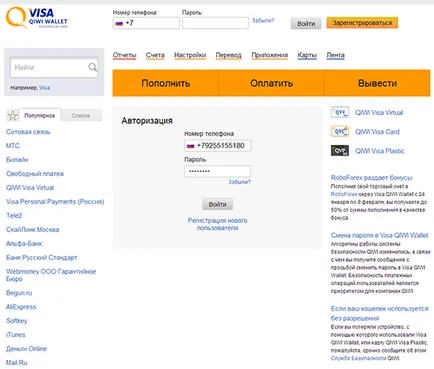
Task: Click the header Войти button
Action: (306, 23)
